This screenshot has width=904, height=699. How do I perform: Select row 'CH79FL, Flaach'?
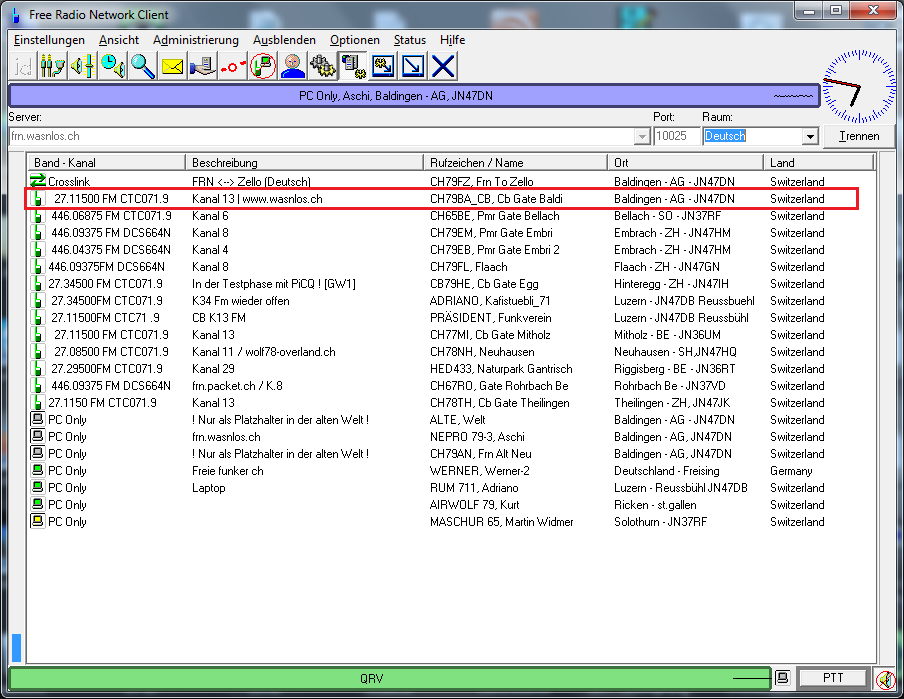click(x=451, y=267)
